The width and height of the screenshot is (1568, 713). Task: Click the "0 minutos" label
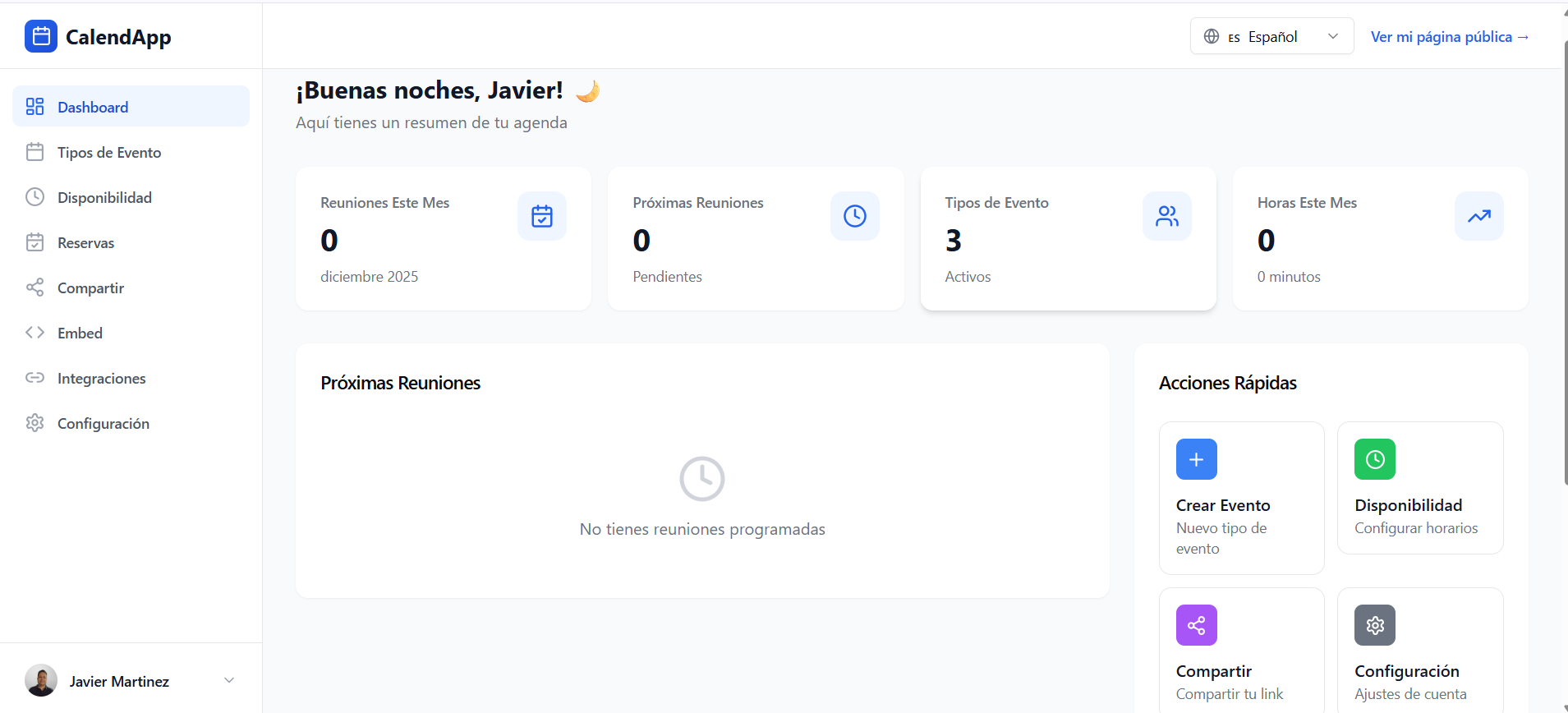(x=1289, y=277)
